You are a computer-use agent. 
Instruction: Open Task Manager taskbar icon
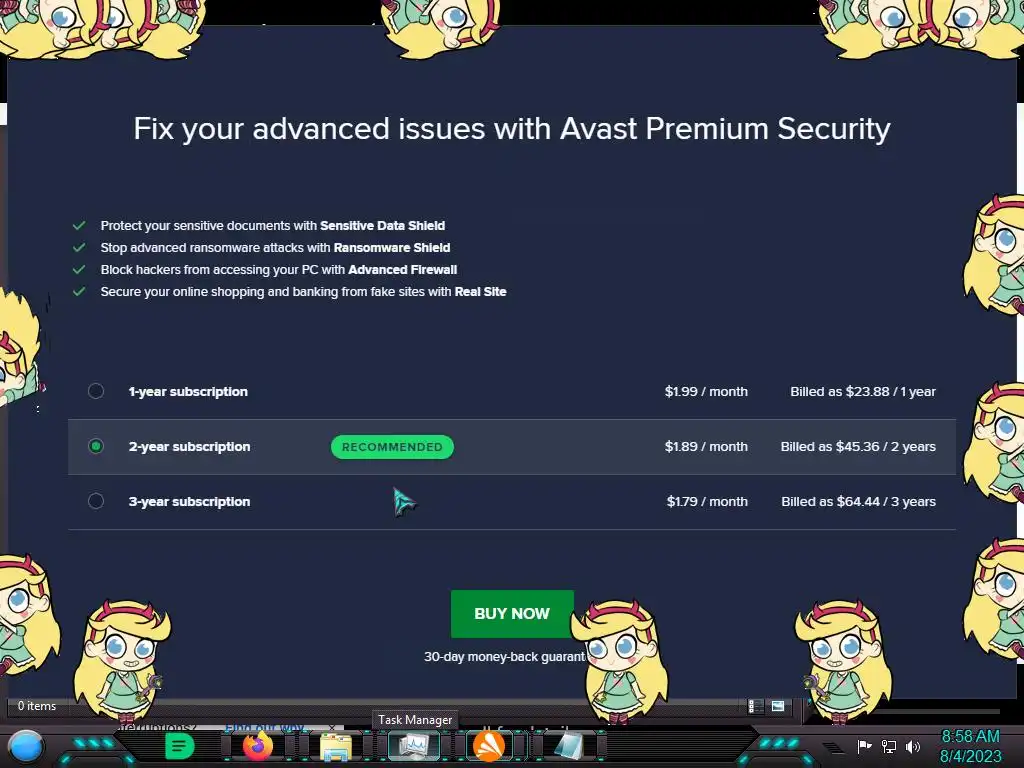tap(413, 746)
